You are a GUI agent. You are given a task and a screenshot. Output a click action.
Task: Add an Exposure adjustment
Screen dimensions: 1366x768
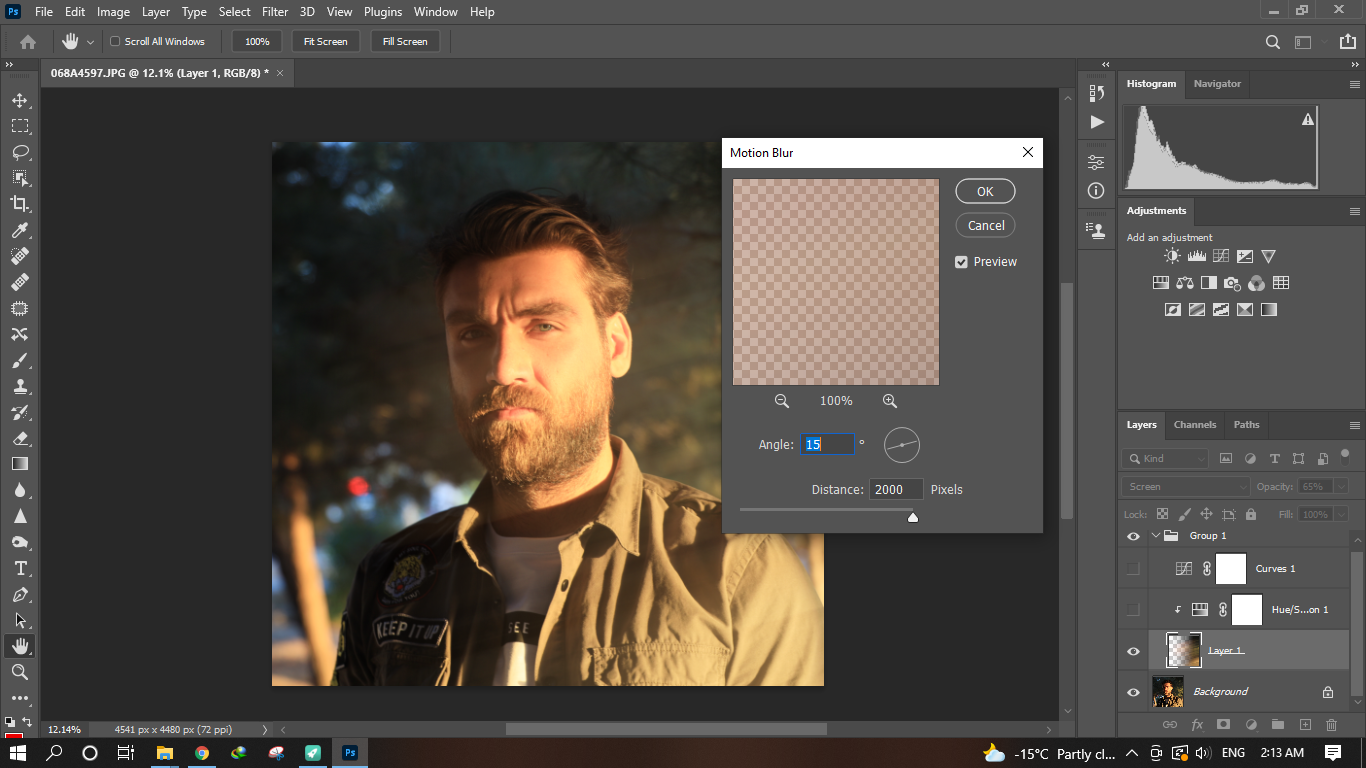[x=1244, y=257]
